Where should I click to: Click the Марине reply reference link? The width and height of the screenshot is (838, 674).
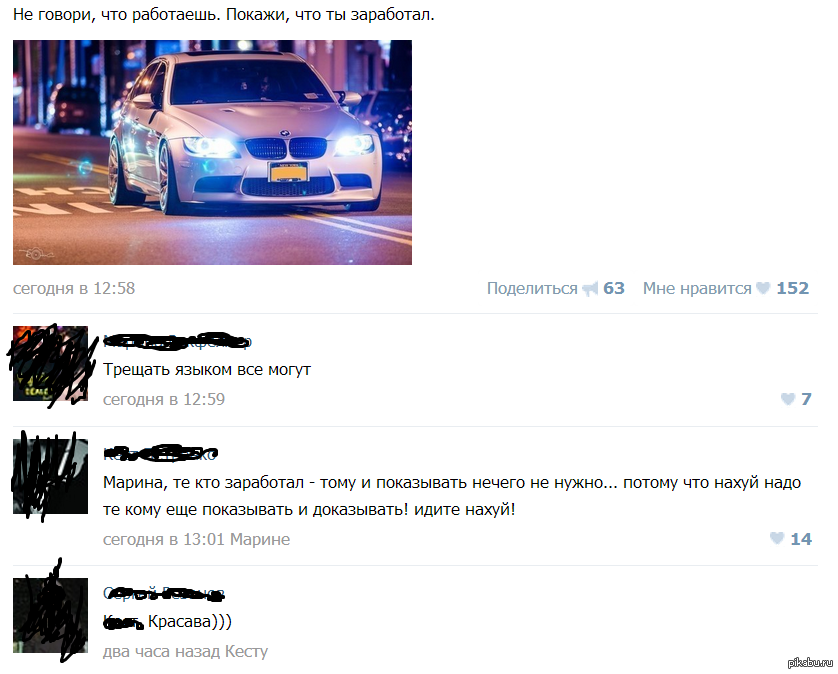(x=260, y=539)
